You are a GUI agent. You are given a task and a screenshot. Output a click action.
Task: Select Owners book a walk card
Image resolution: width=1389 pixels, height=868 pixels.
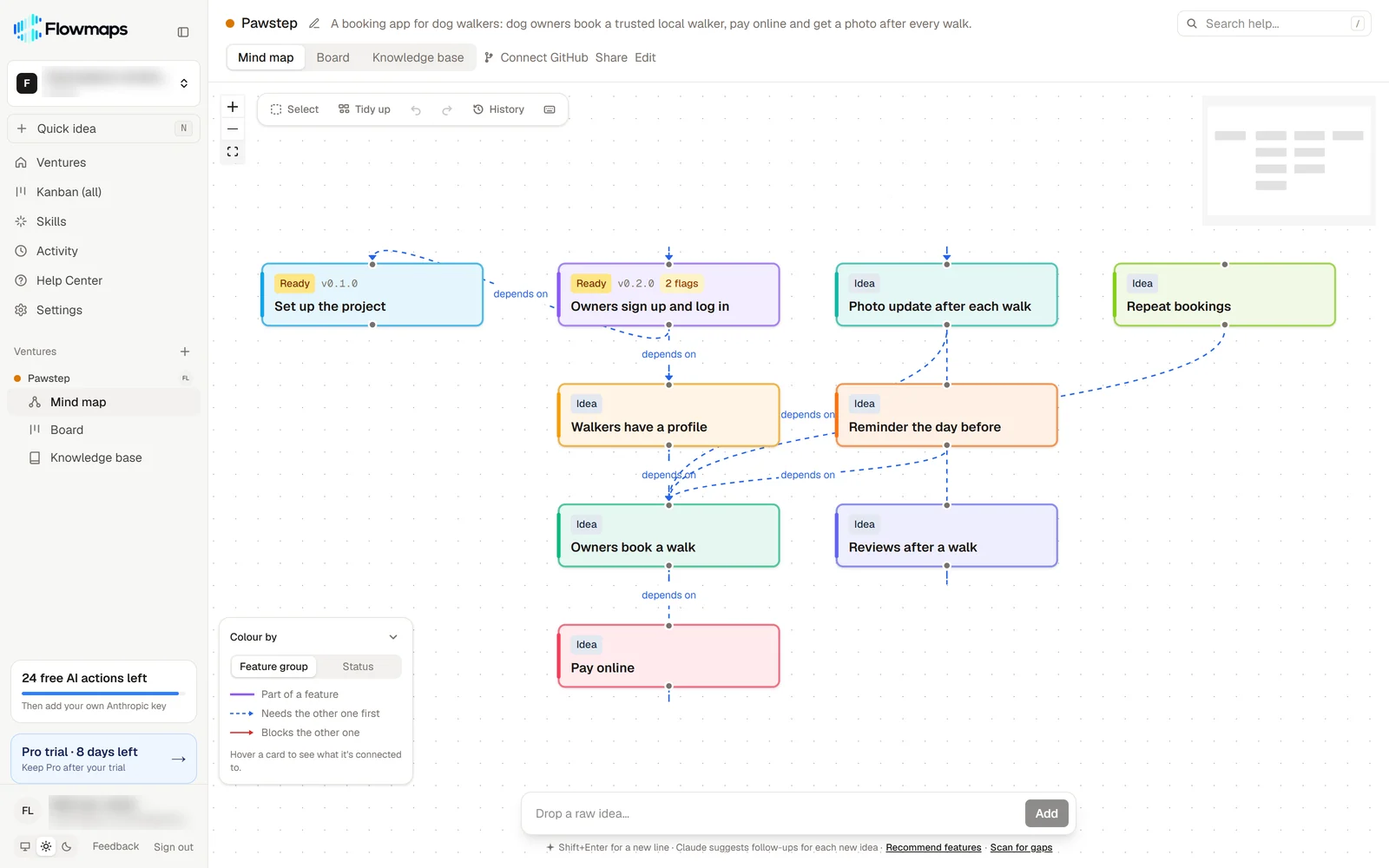pos(668,536)
